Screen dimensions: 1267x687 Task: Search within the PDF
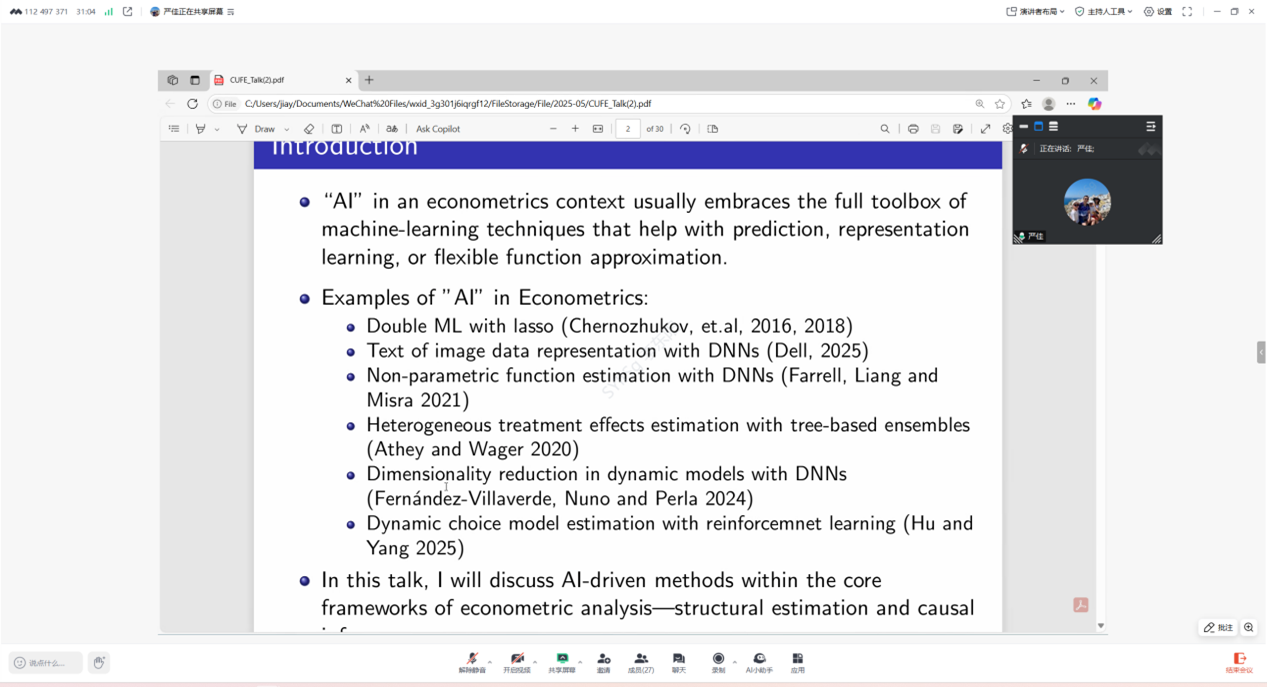(x=885, y=129)
